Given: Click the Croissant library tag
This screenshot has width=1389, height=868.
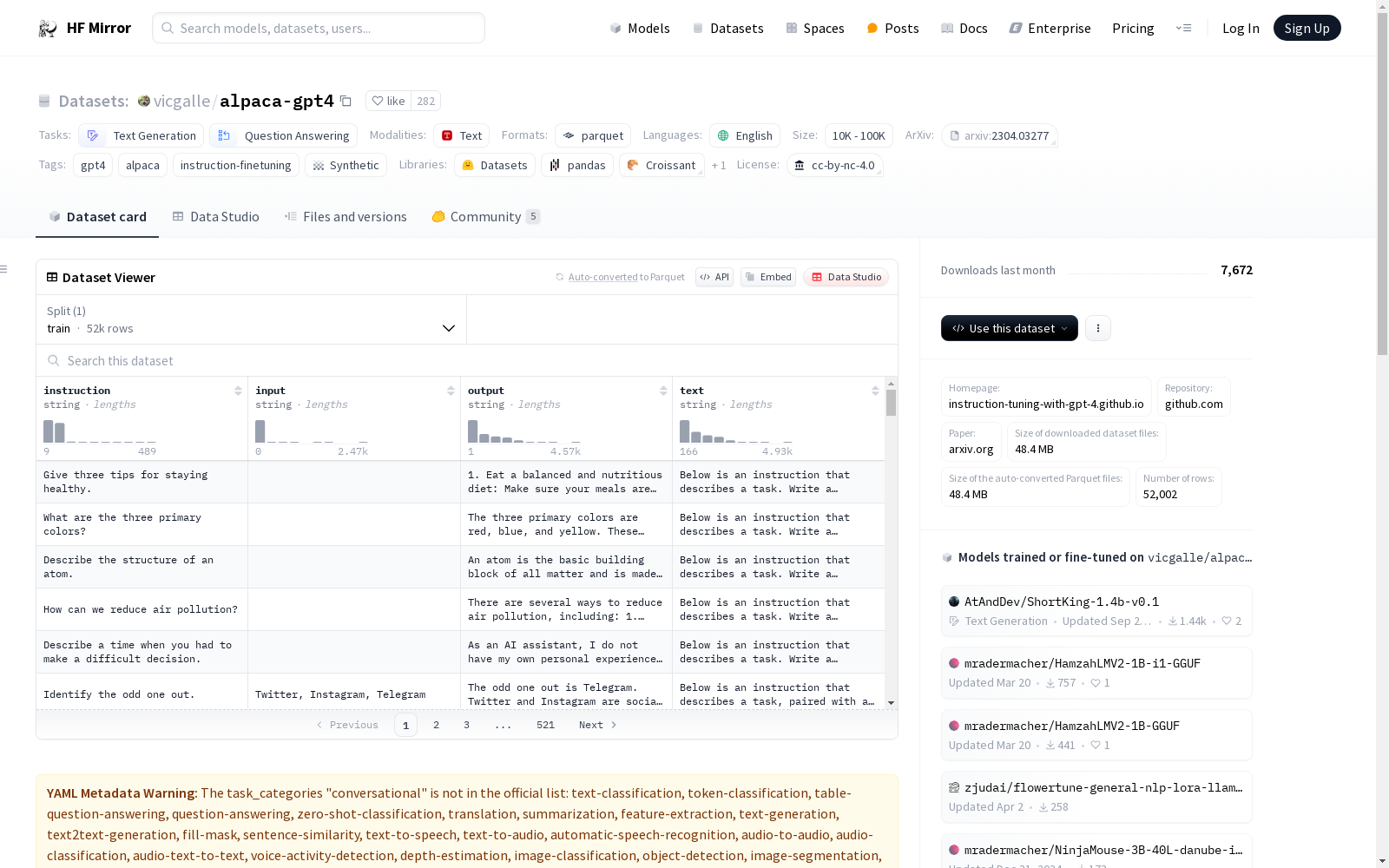Looking at the screenshot, I should pyautogui.click(x=662, y=165).
